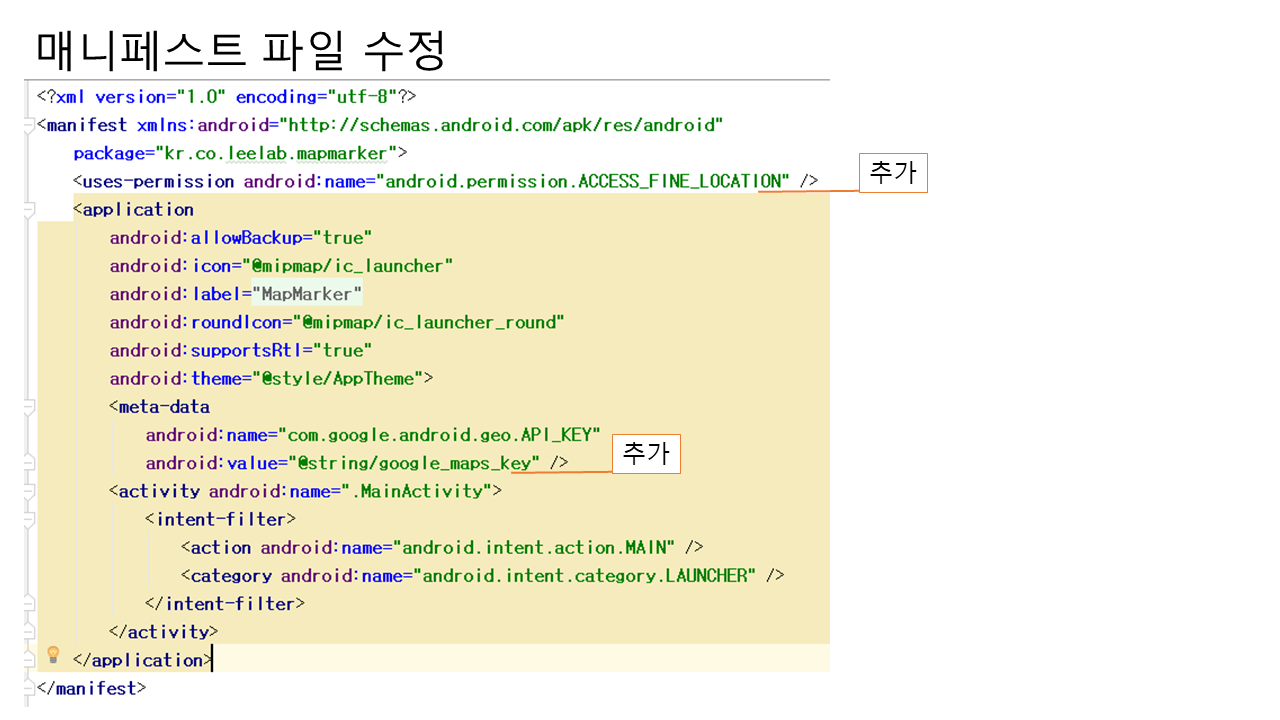The height and width of the screenshot is (720, 1280).
Task: Click the android.intent.action.MAIN string
Action: (537, 547)
